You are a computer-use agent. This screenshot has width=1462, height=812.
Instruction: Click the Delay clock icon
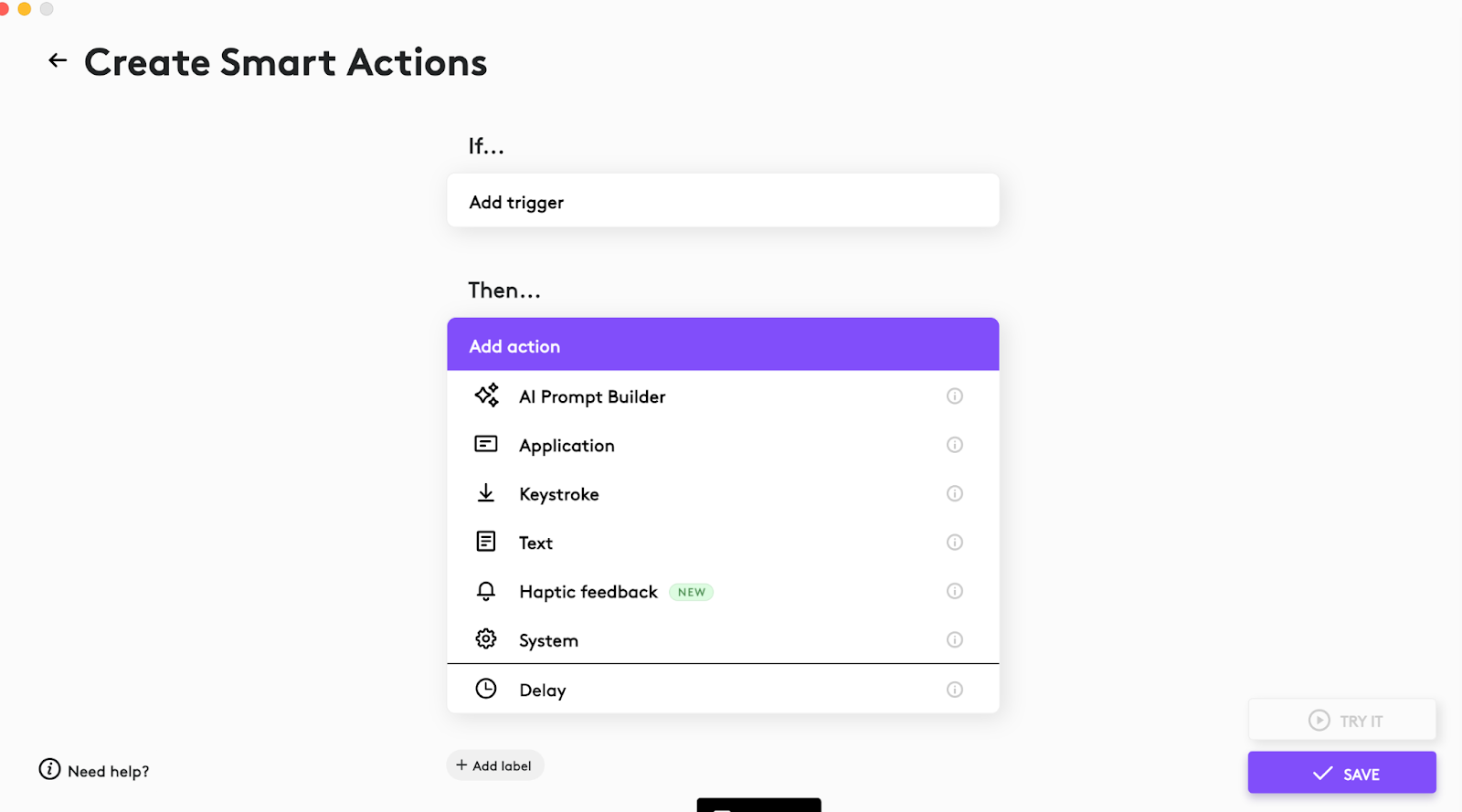click(x=486, y=689)
